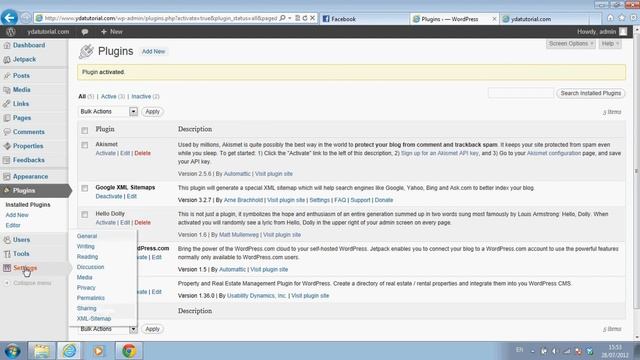Click the browser URL address field
Viewport: 640px width, 360px height.
click(x=161, y=18)
